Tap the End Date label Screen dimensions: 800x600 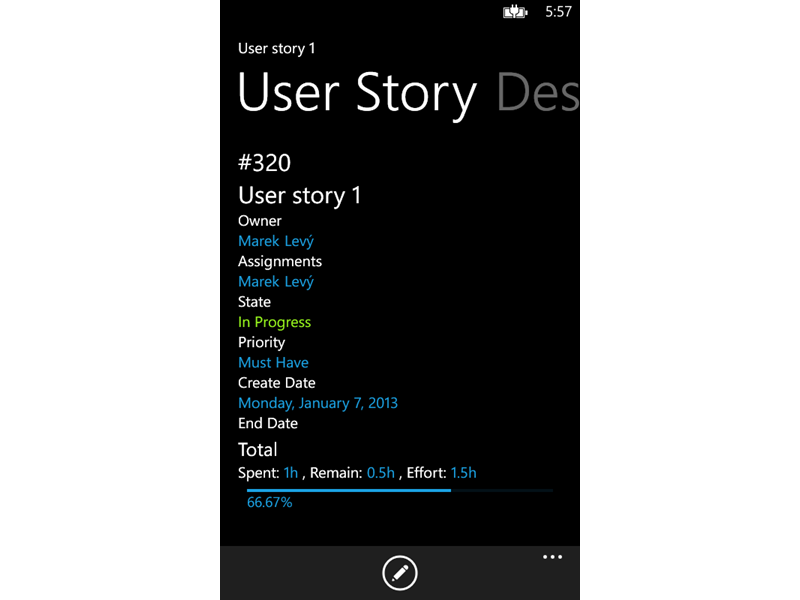click(x=268, y=423)
